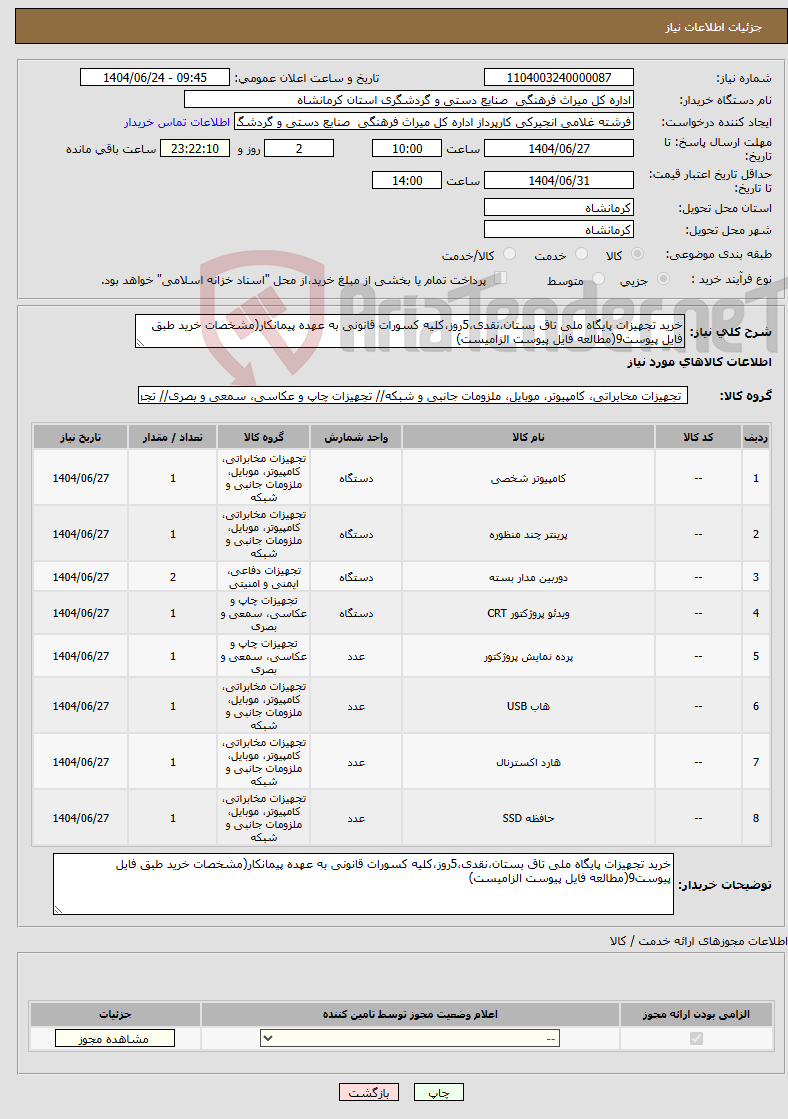Viewport: 788px width, 1119px height.
Task: Click the تعداد / مقدار column header
Action: [x=173, y=437]
